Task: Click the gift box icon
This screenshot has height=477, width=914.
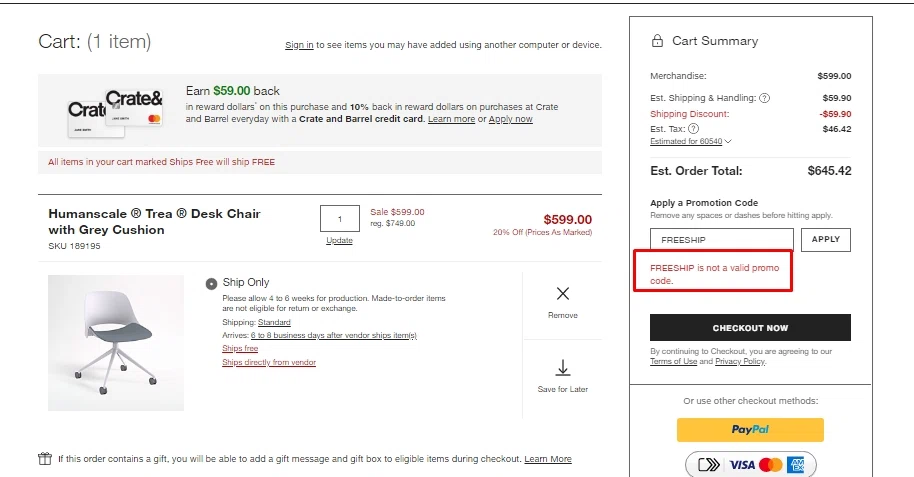Action: pyautogui.click(x=45, y=459)
